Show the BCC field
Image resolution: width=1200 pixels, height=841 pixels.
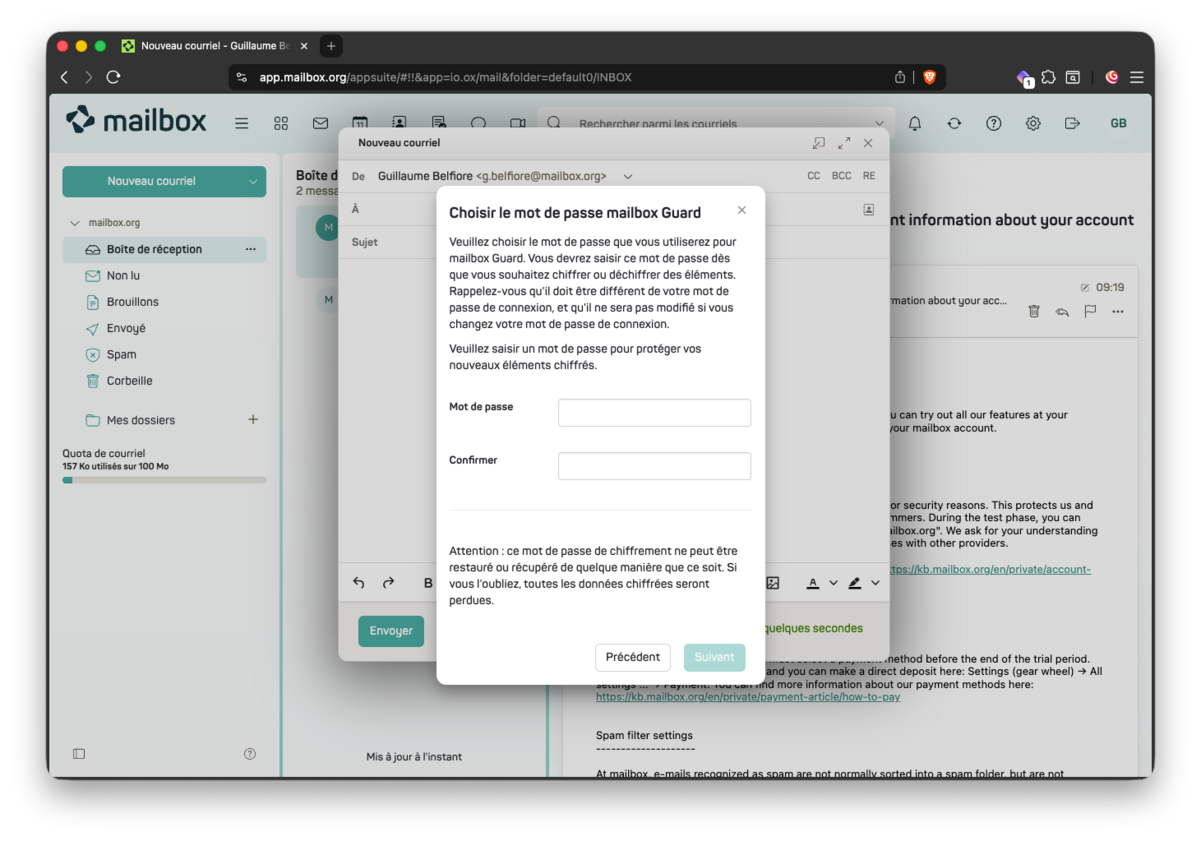tap(842, 176)
